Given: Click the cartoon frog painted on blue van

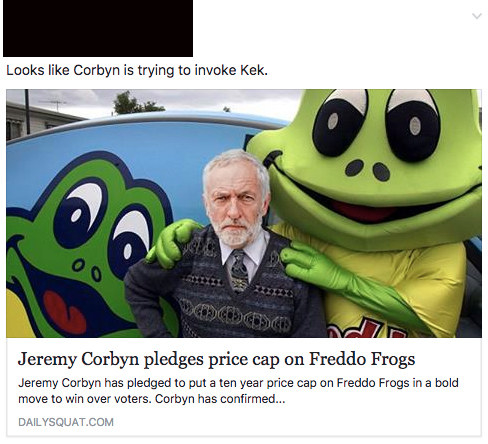Looking at the screenshot, I should coord(87,247).
